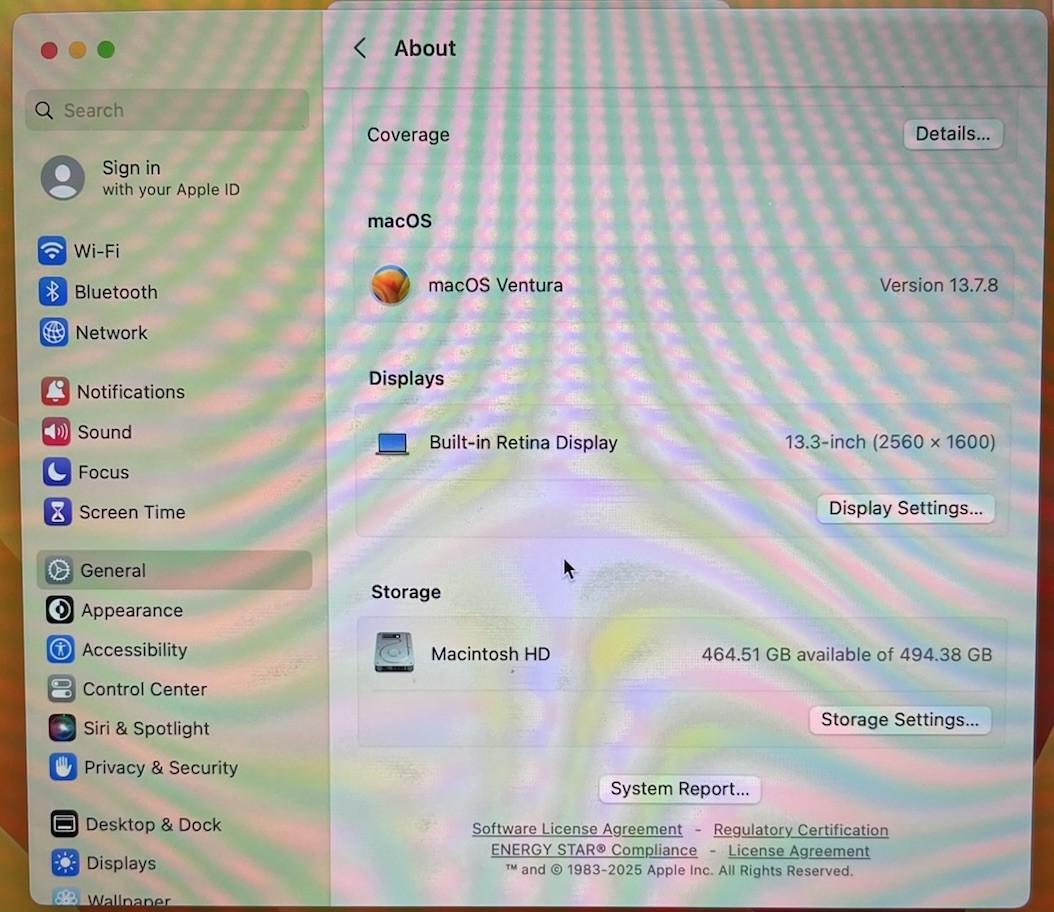Select Focus label in sidebar

click(x=103, y=472)
